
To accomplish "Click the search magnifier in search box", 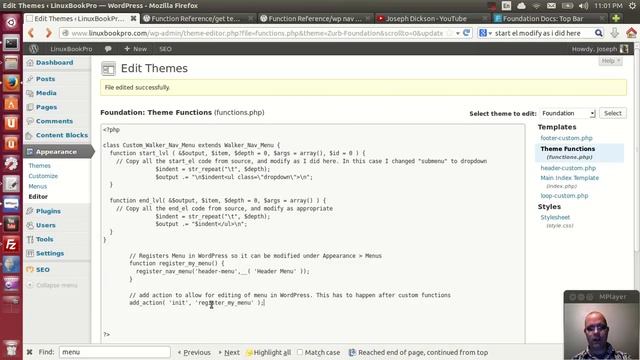I will (x=598, y=33).
